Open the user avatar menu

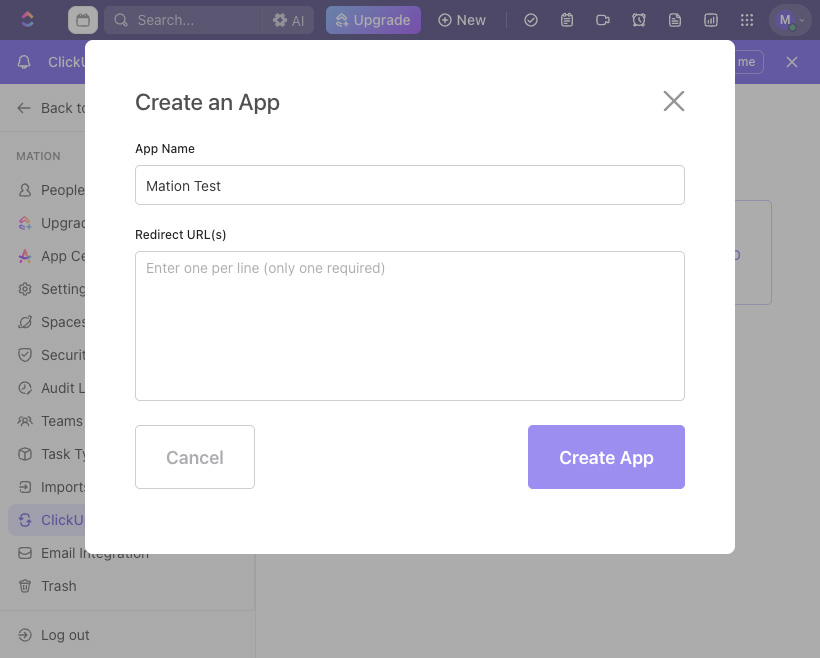(789, 20)
